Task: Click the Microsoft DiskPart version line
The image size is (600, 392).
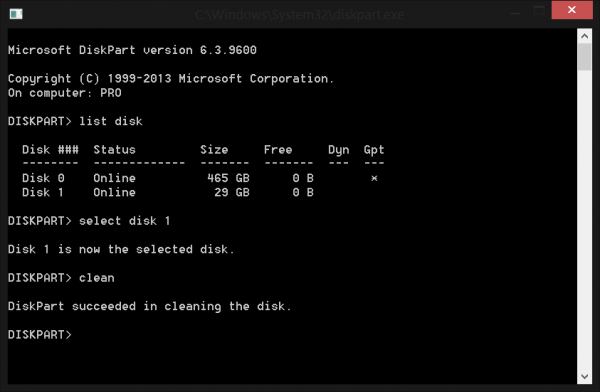Action: 132,50
